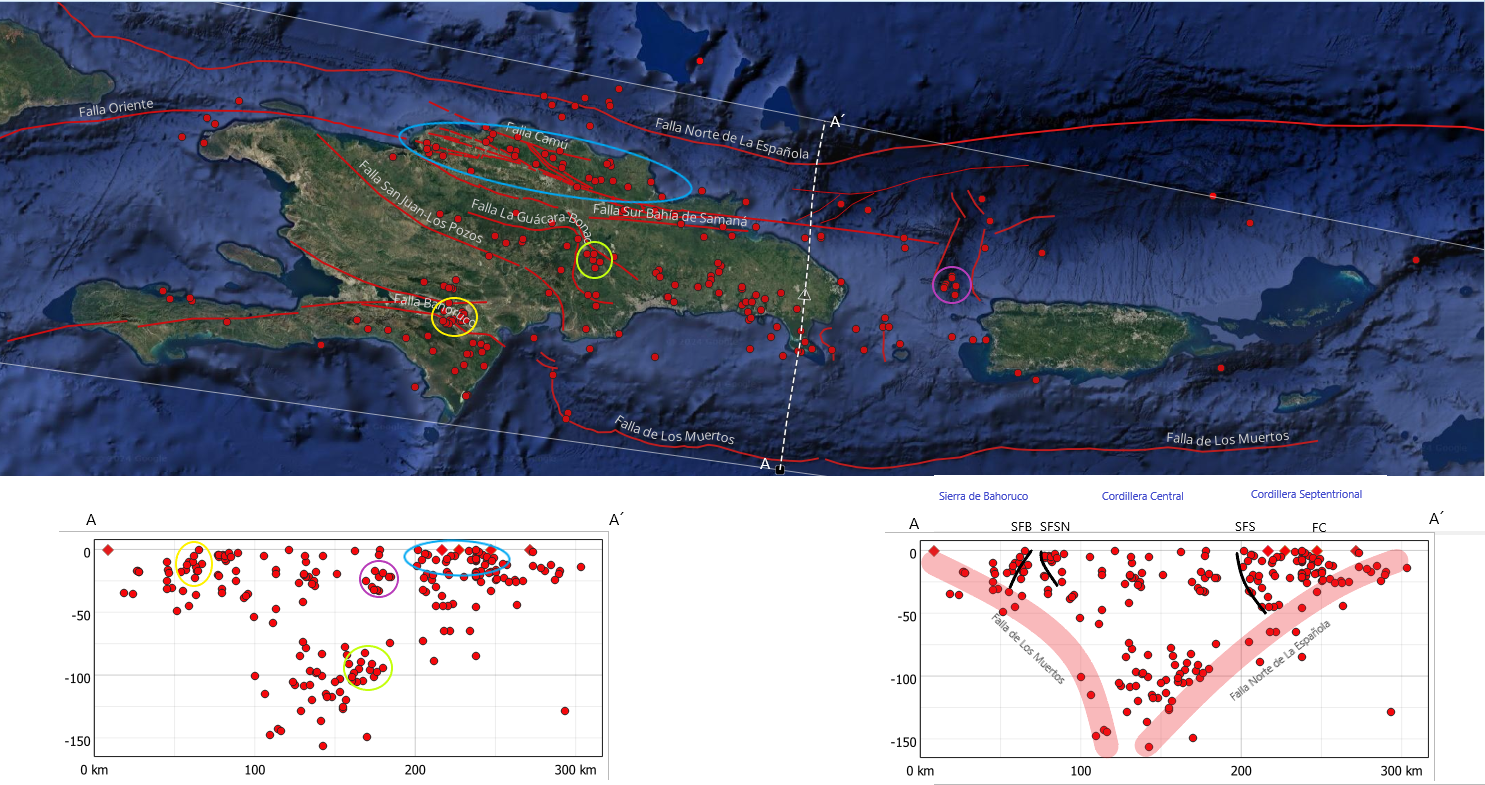Click the 'Falla Camú' label on map
The image size is (1485, 785).
536,136
